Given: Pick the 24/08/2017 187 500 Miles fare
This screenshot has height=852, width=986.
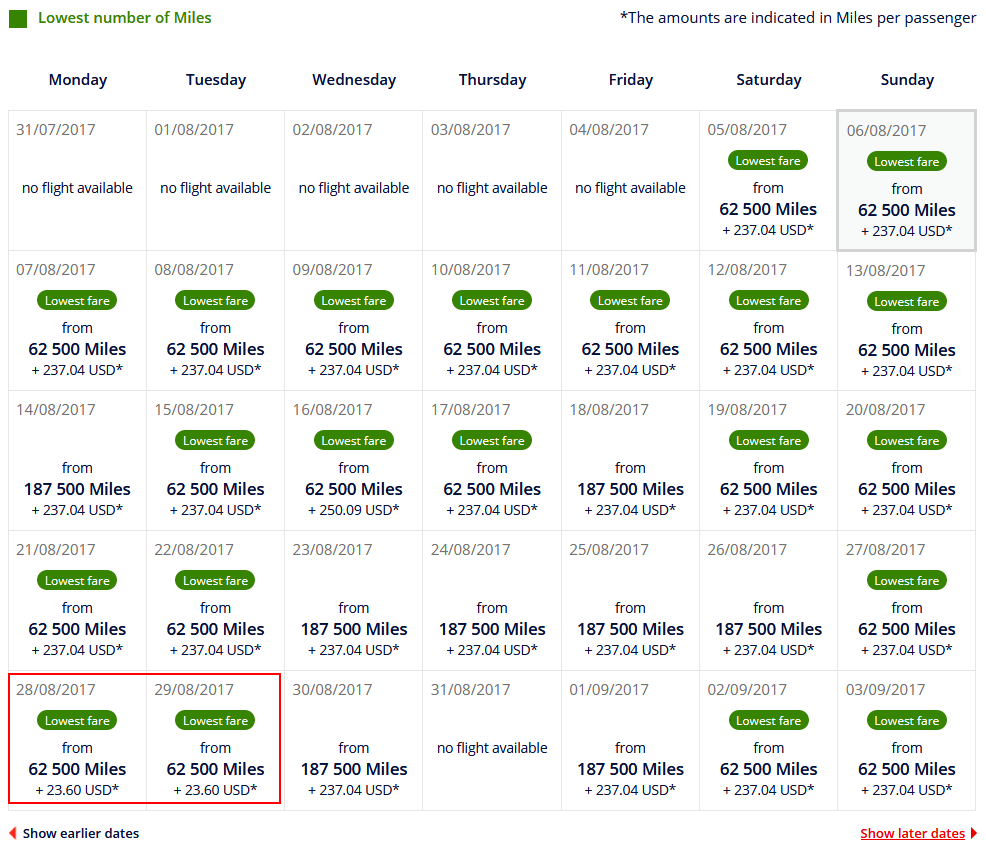Looking at the screenshot, I should point(492,600).
